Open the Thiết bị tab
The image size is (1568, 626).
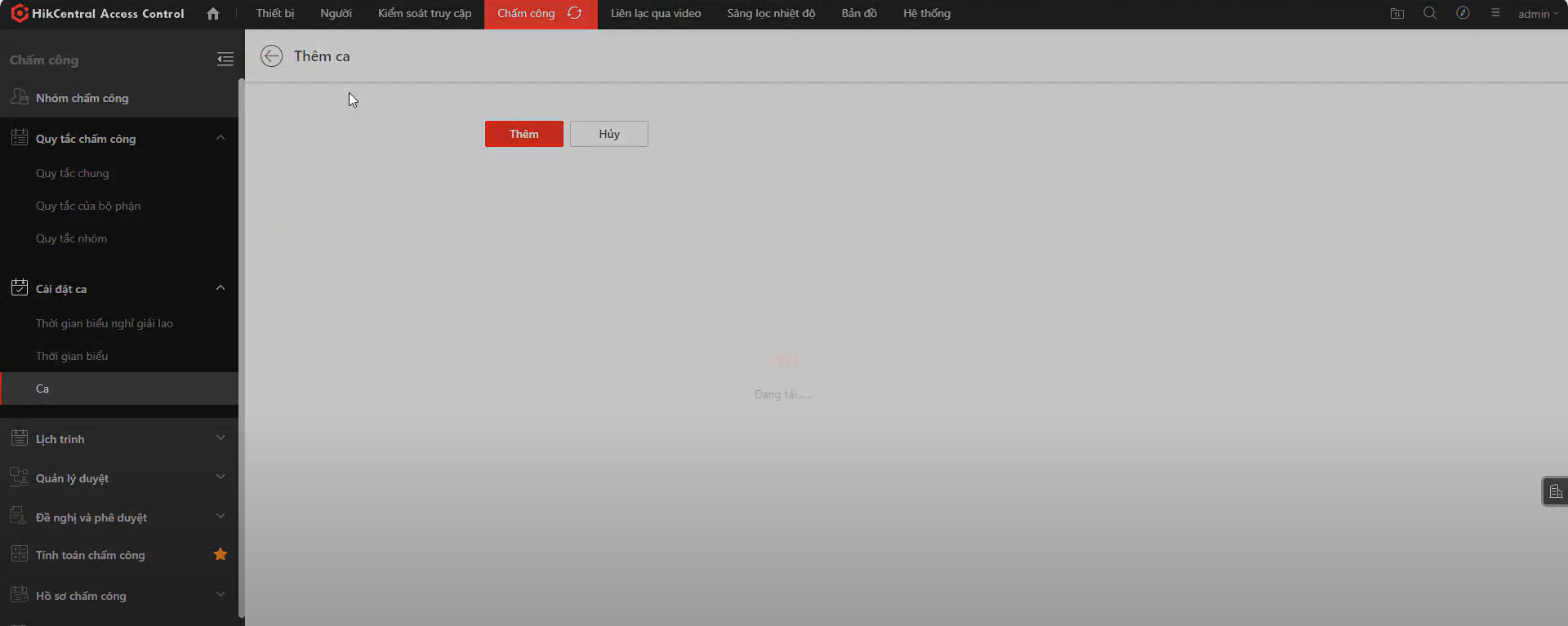(275, 14)
